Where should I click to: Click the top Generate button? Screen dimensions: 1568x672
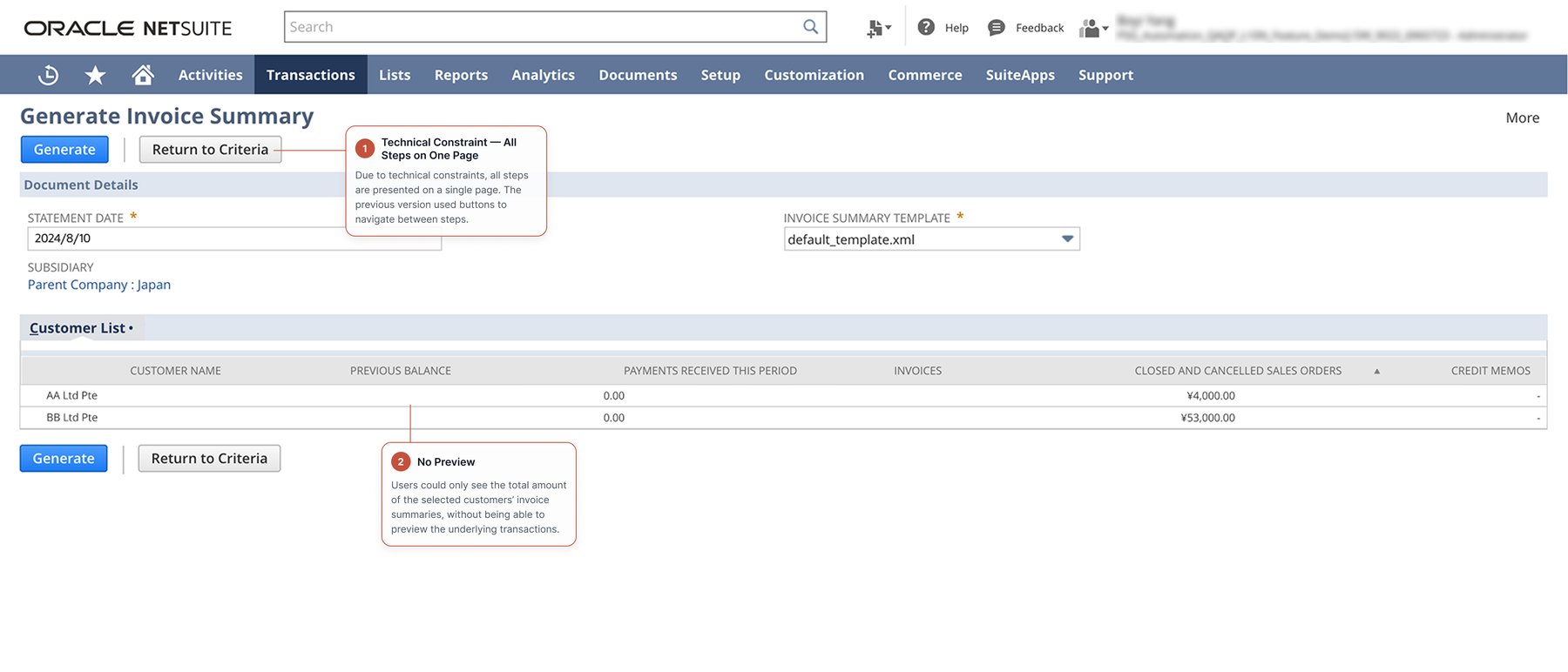[x=64, y=150]
